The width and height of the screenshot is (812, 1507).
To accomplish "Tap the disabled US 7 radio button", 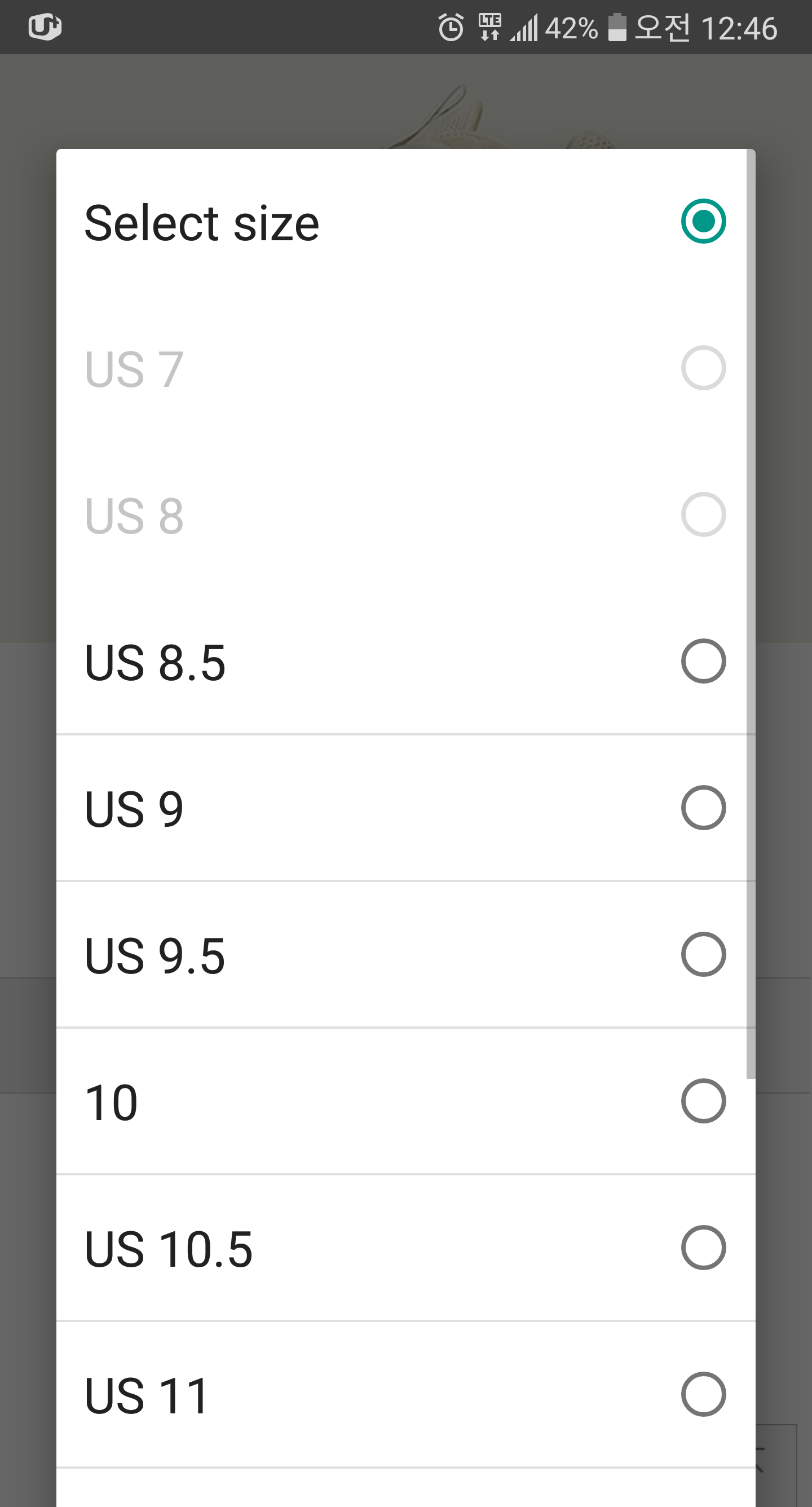I will [703, 368].
